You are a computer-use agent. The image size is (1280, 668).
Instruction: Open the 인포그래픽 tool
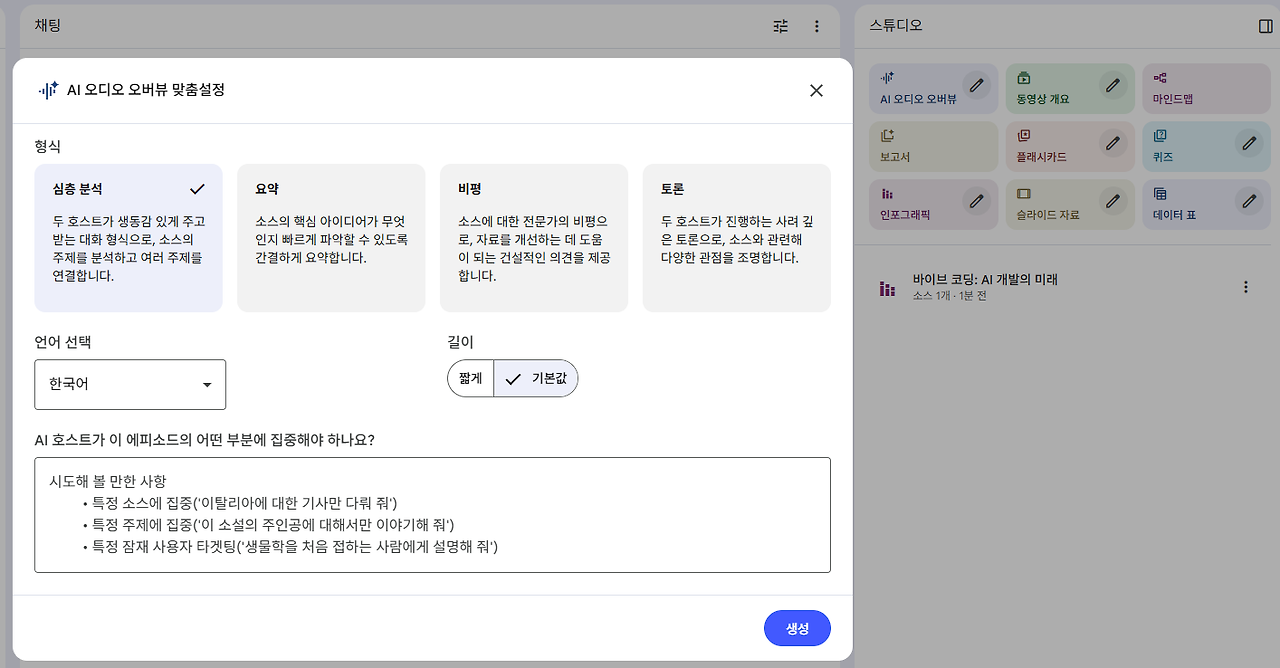pyautogui.click(x=920, y=204)
